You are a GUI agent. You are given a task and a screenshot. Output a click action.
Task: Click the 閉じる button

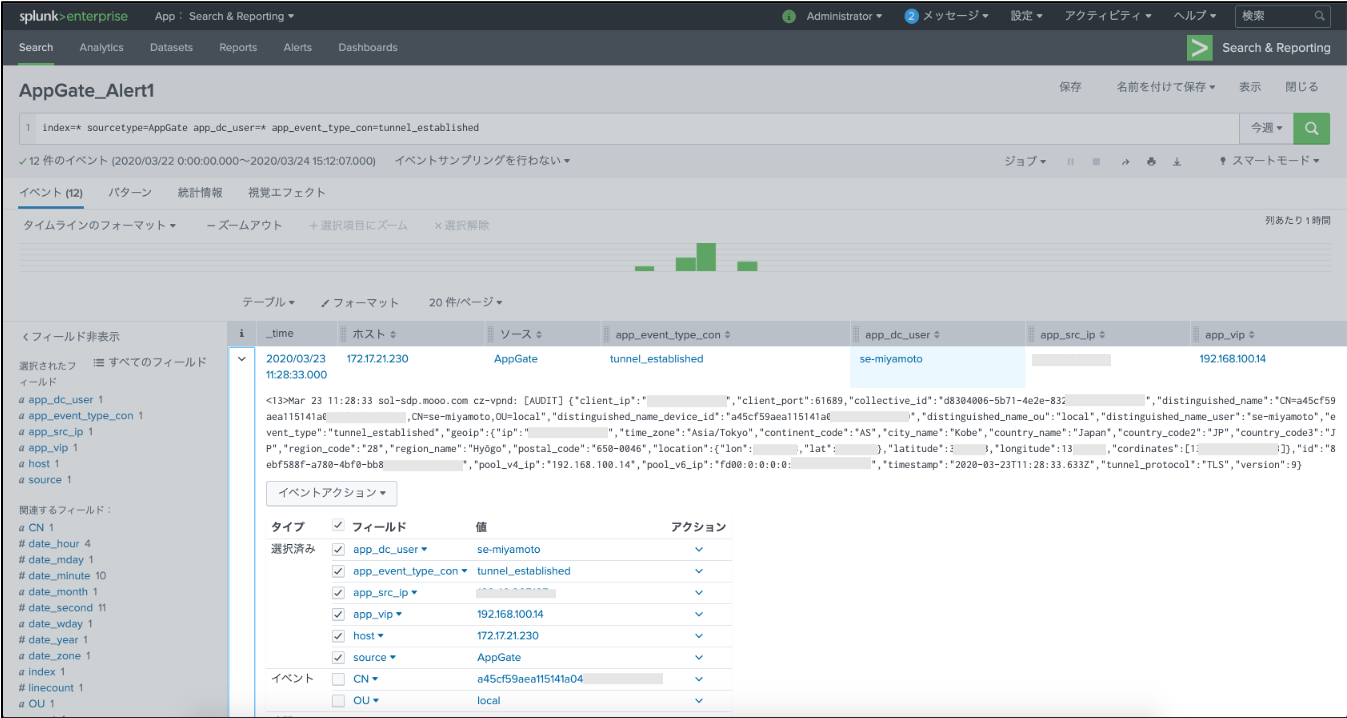pos(1302,87)
